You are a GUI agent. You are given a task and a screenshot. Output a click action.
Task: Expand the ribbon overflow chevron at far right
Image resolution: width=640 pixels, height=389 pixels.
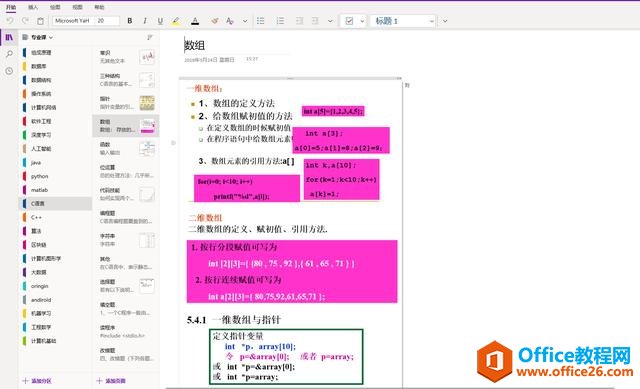tap(445, 21)
